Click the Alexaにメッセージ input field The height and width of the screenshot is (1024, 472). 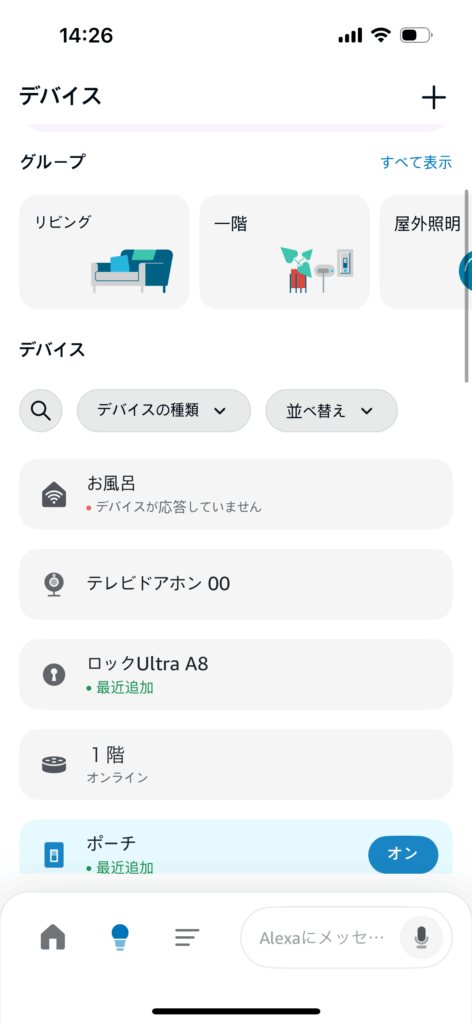click(x=322, y=938)
